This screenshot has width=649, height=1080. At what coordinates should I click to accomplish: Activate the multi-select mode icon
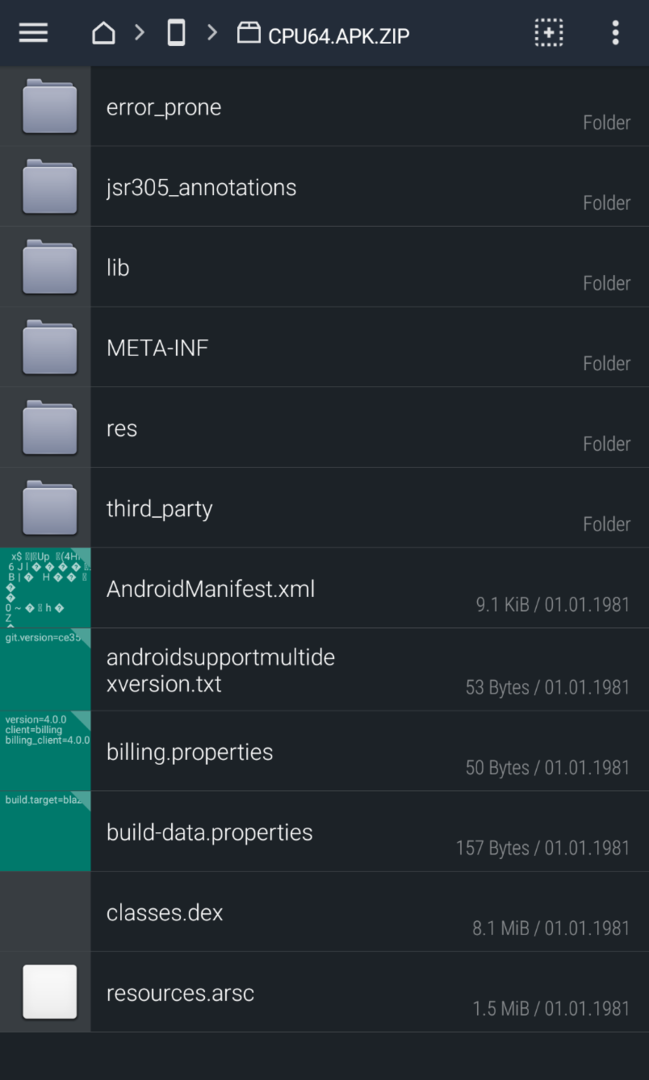(x=548, y=33)
